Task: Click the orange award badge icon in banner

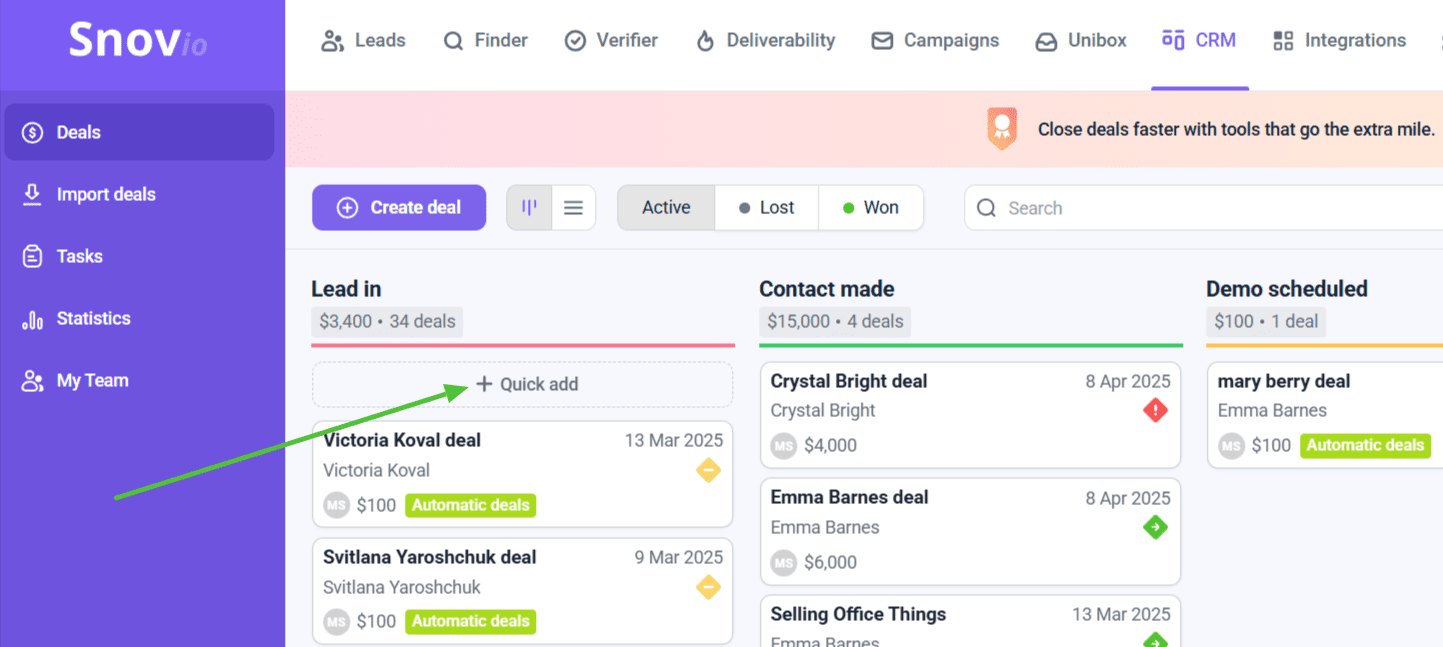Action: tap(1001, 129)
